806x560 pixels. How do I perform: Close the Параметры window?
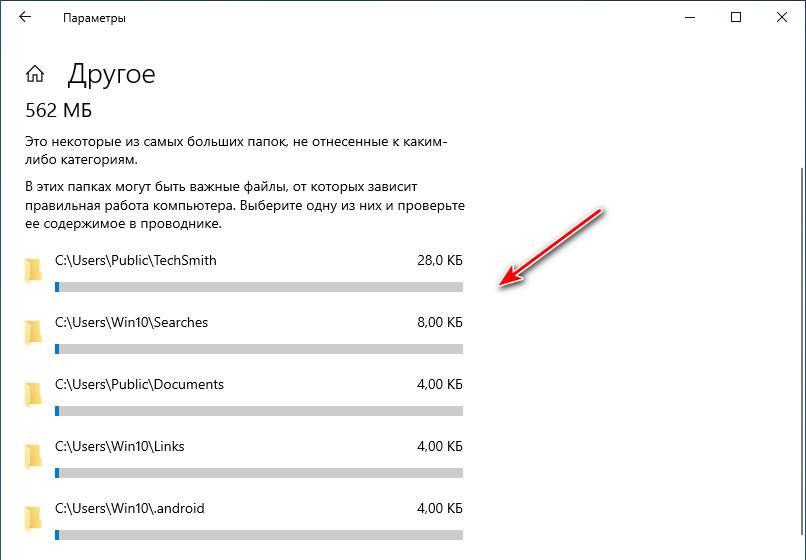pyautogui.click(x=782, y=17)
